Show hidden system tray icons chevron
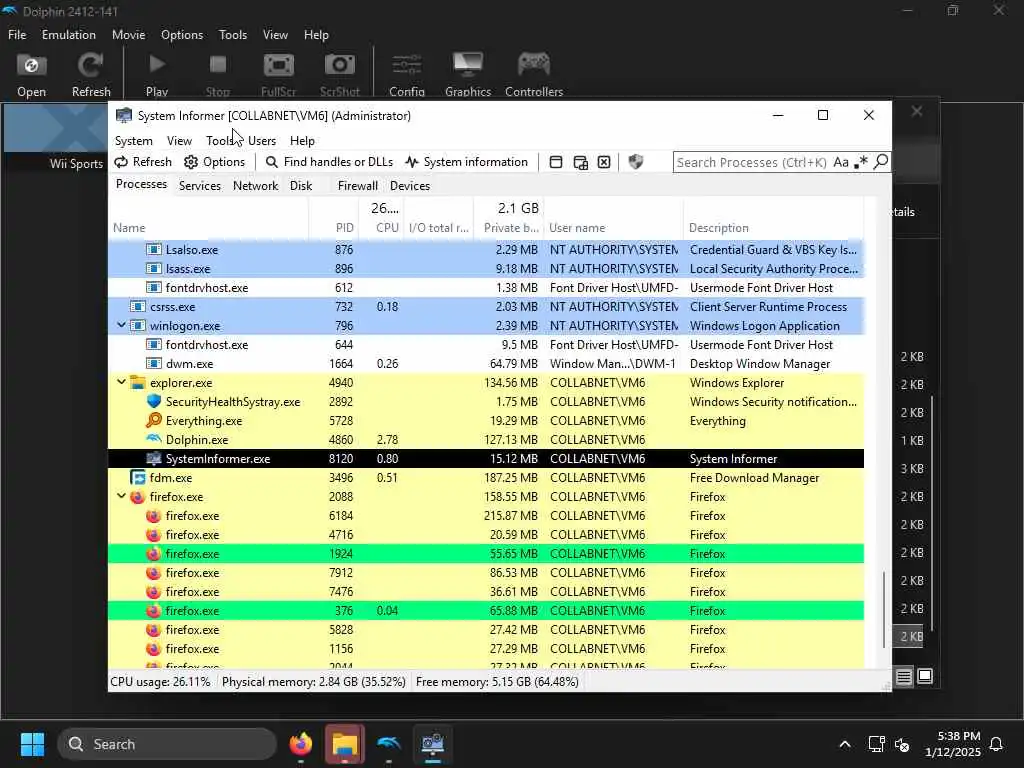Viewport: 1024px width, 768px height. coord(844,744)
